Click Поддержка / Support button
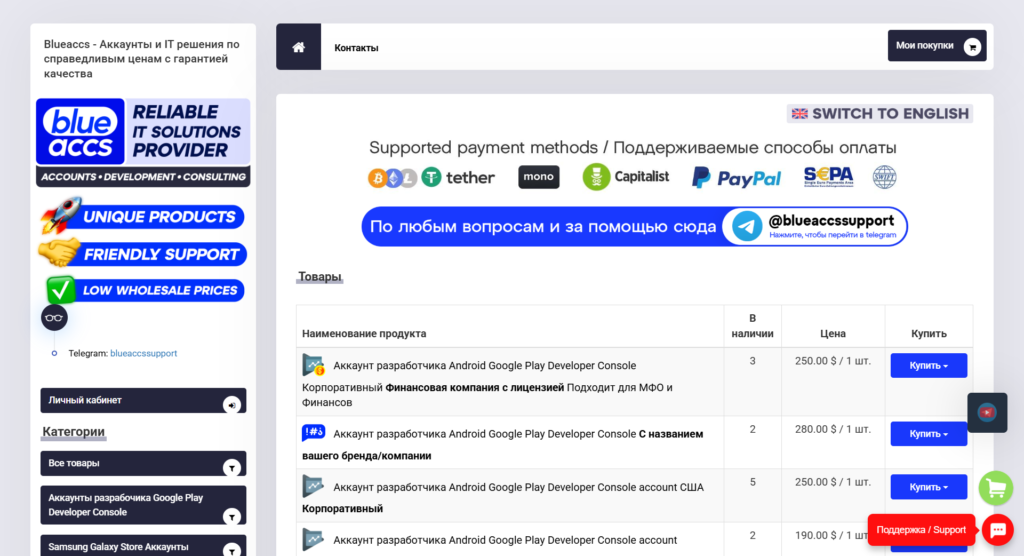1024x556 pixels. [x=921, y=530]
